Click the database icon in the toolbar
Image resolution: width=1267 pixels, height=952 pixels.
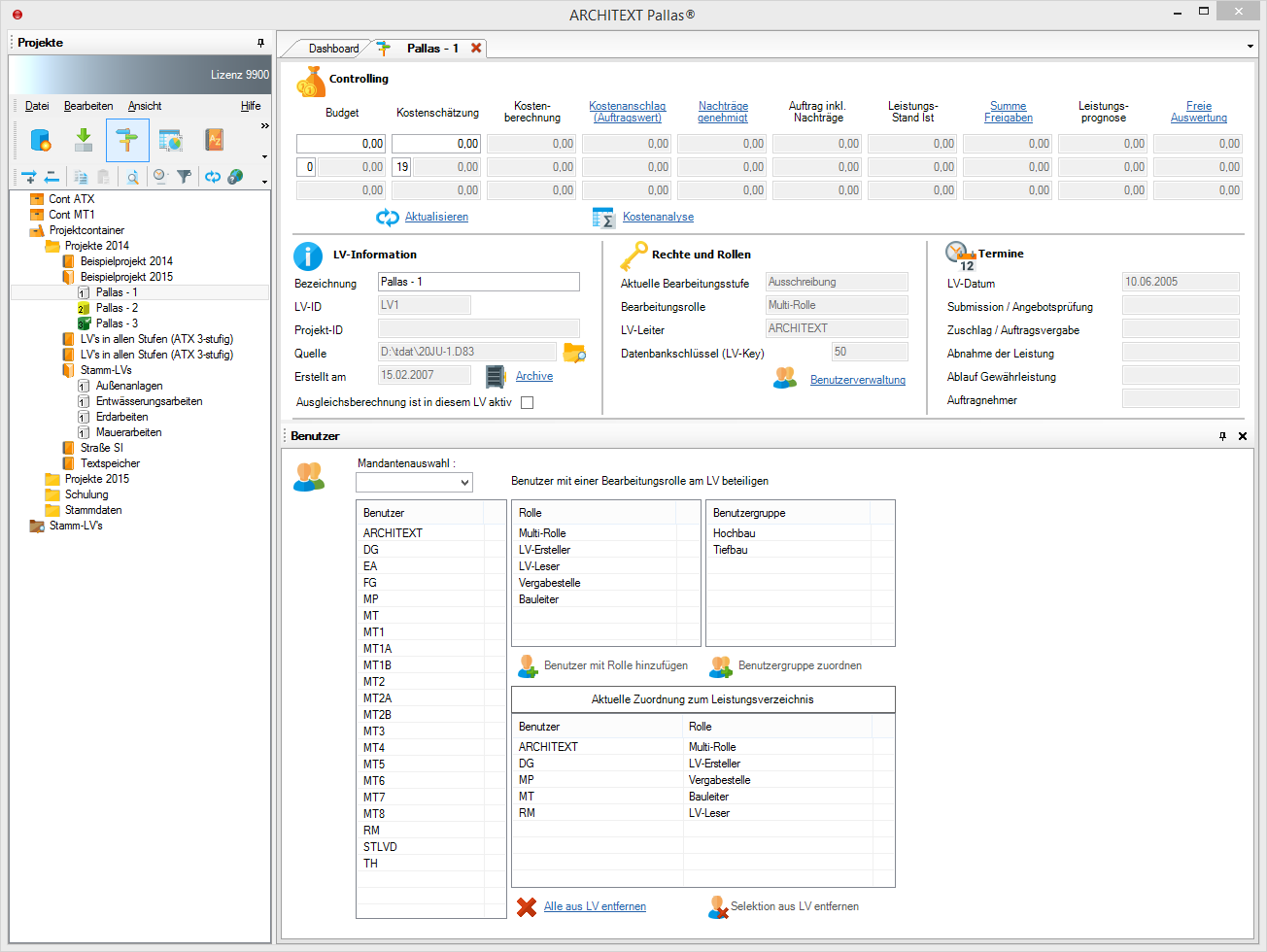pyautogui.click(x=41, y=140)
